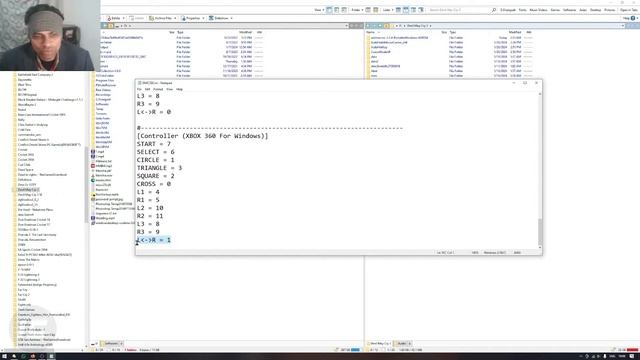The width and height of the screenshot is (640, 360).
Task: Click the 'L<->R = 0' line
Action: [154, 112]
